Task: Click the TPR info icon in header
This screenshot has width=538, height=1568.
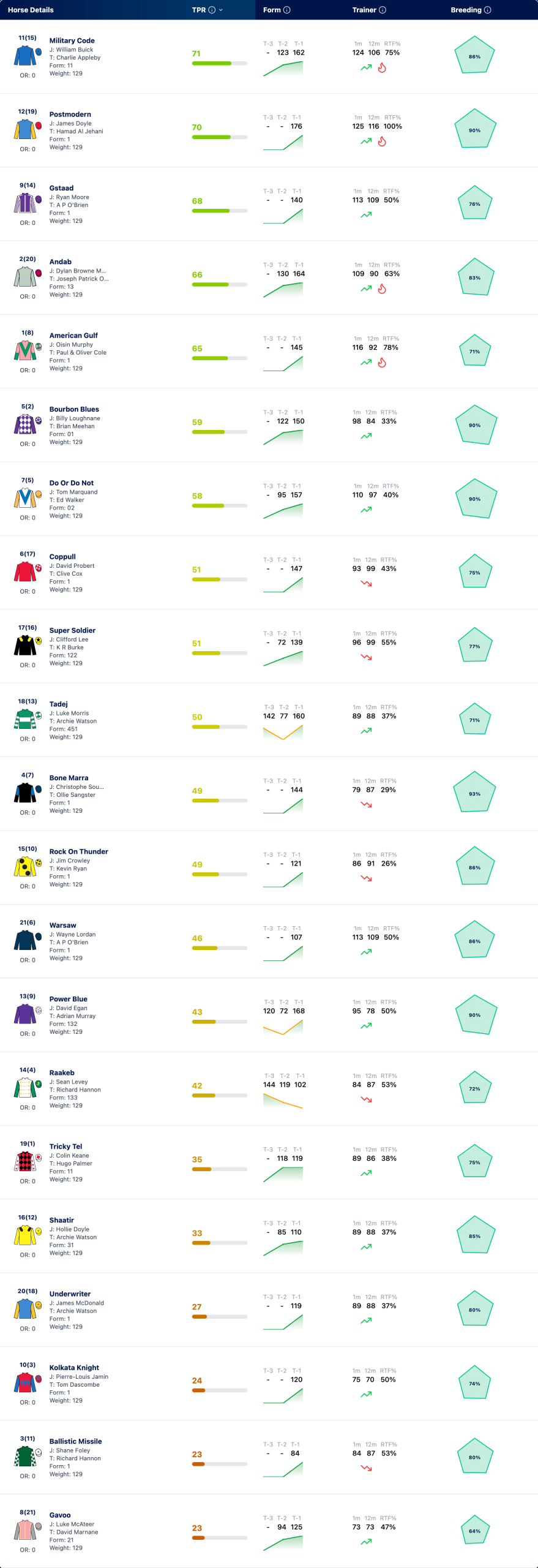Action: tap(212, 10)
